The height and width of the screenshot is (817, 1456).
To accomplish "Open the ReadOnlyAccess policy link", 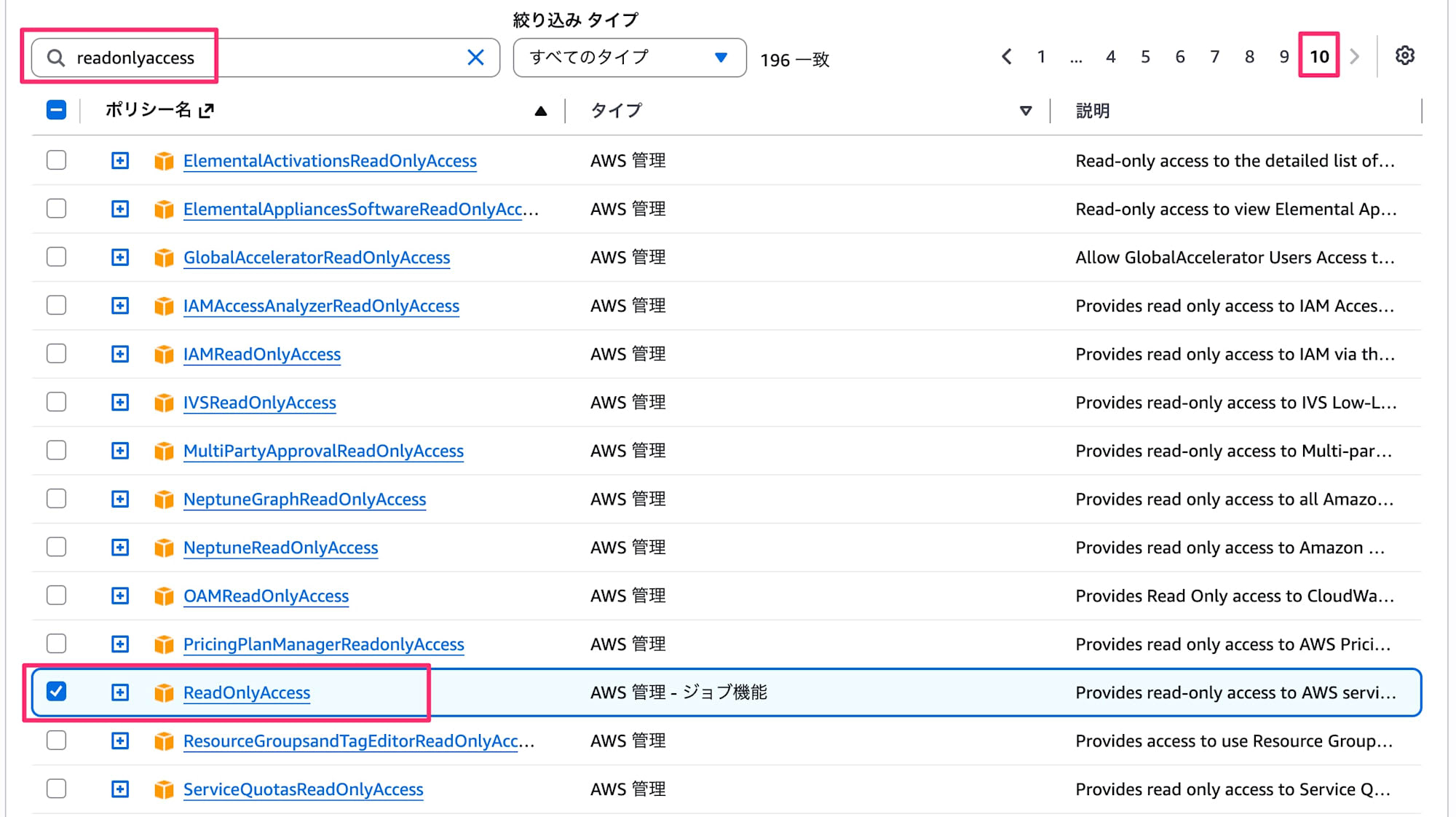I will click(247, 692).
